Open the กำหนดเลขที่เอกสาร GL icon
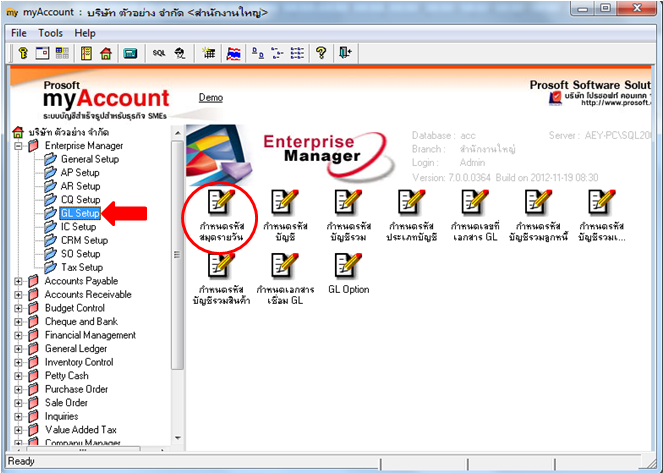 pyautogui.click(x=475, y=216)
